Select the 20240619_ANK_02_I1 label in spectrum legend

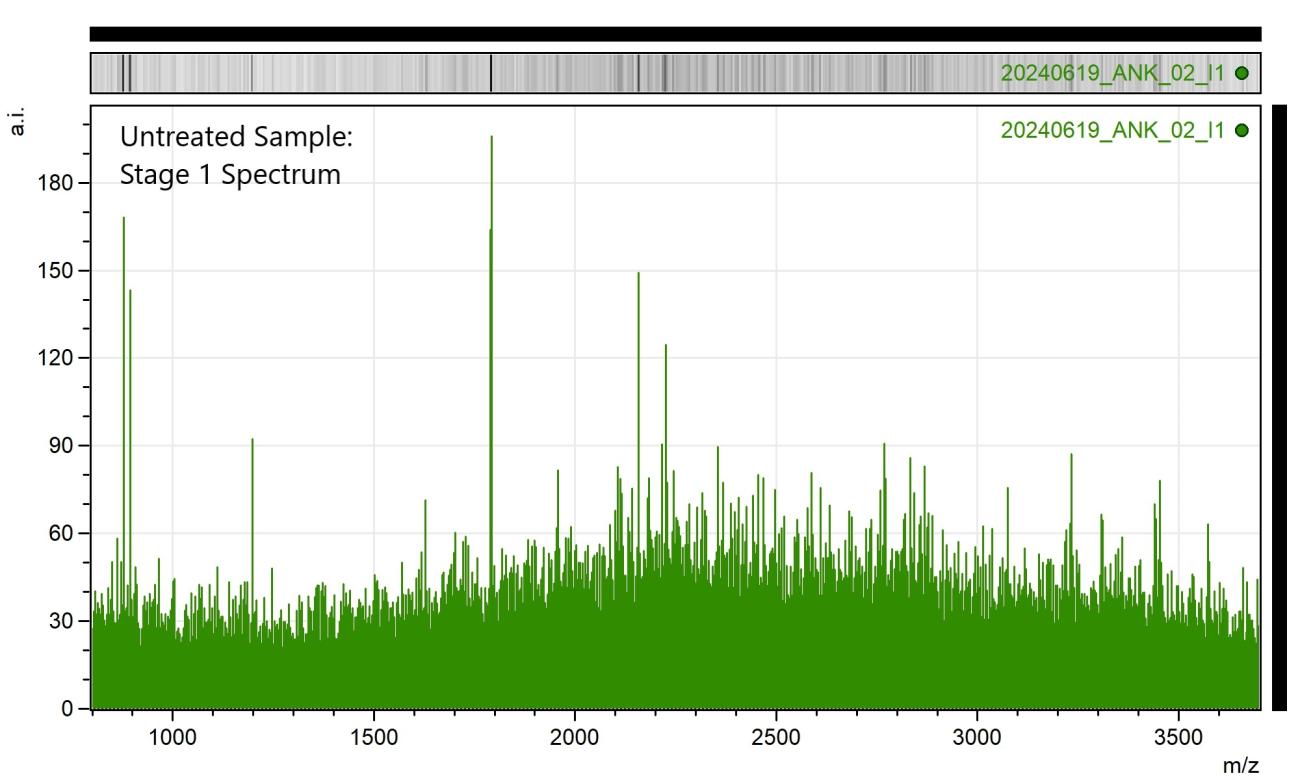1112,130
